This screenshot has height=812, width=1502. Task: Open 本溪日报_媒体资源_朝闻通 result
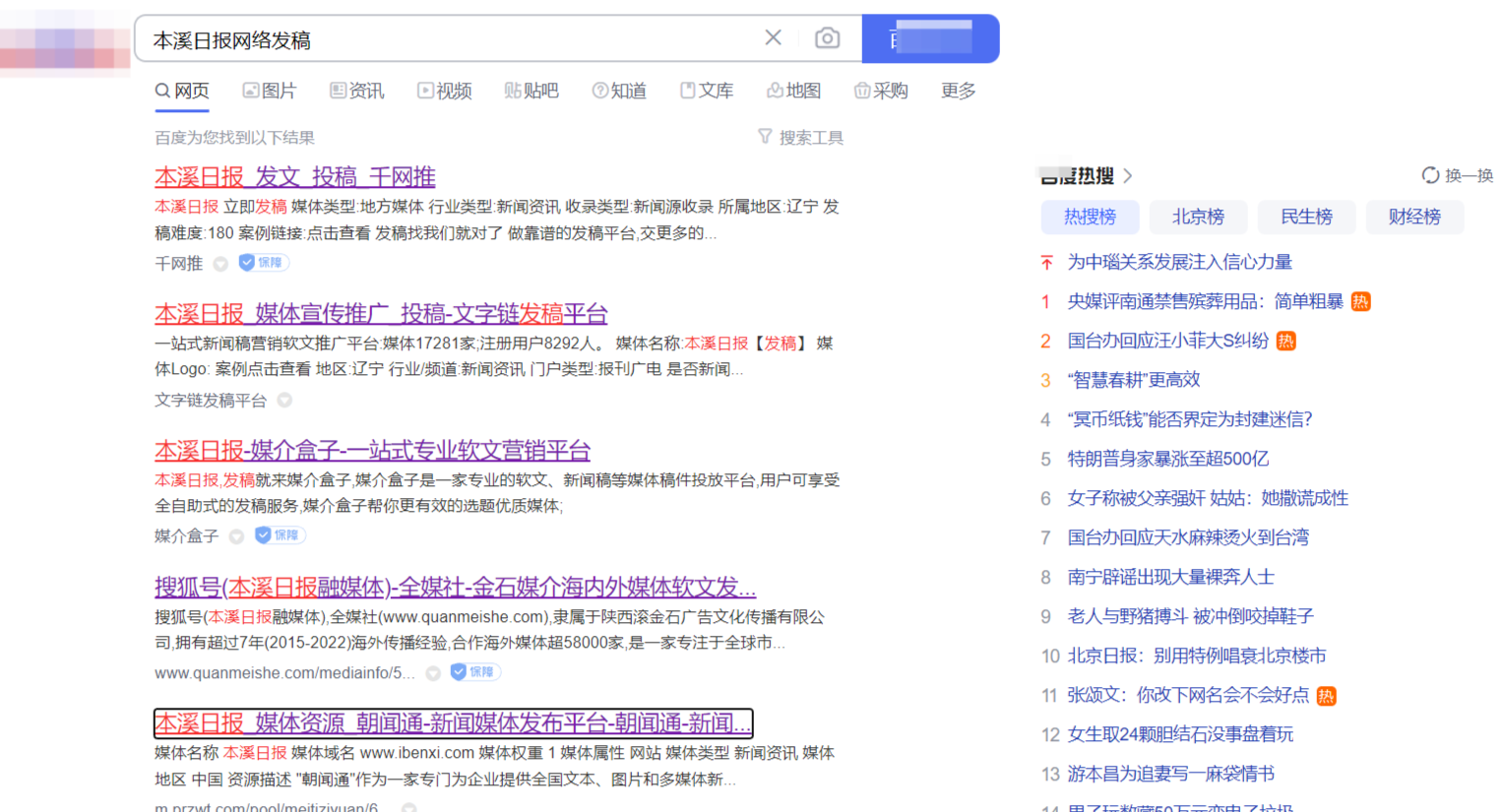tap(453, 723)
